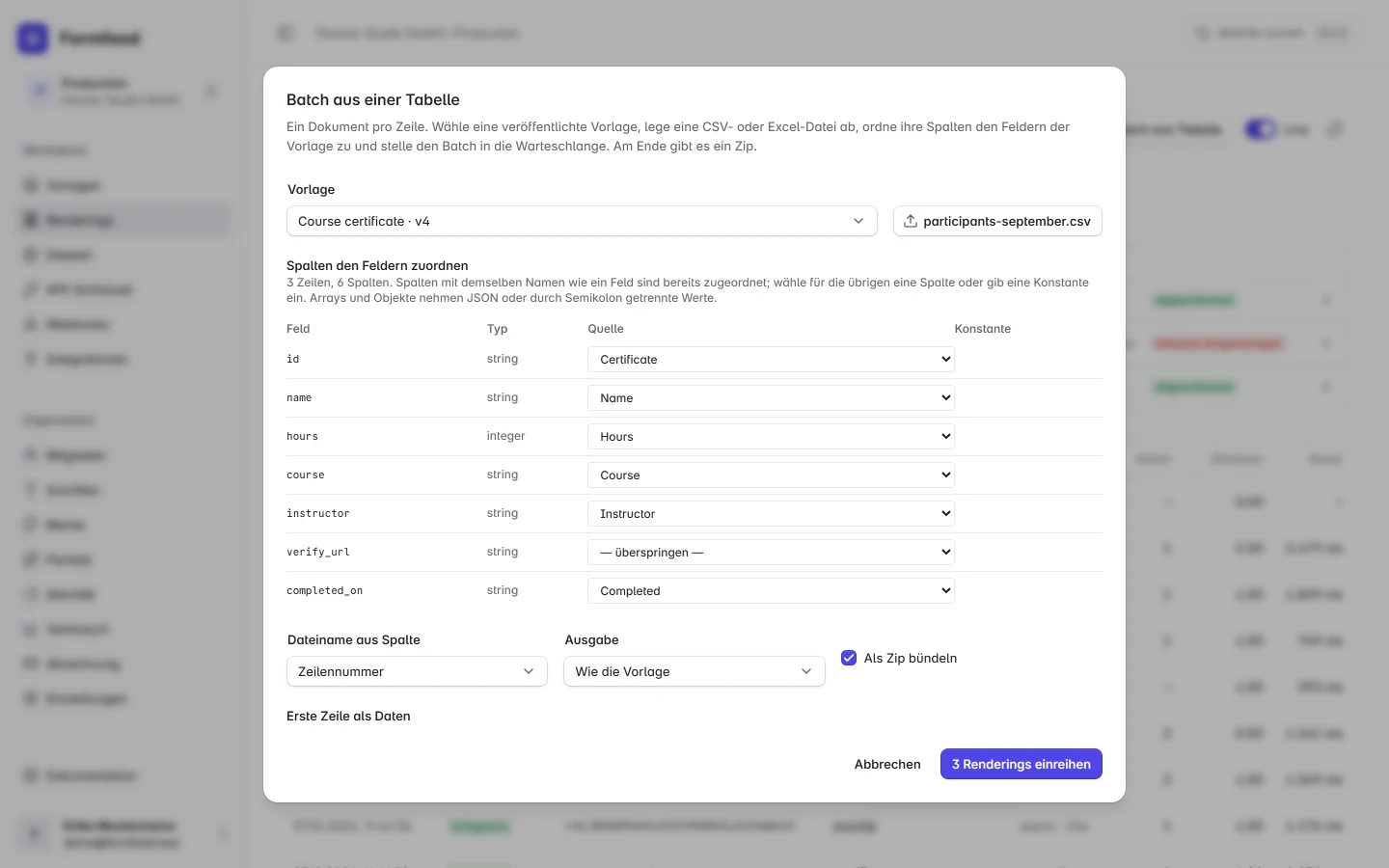Open the Completed source dropdown for completed_on

(771, 590)
